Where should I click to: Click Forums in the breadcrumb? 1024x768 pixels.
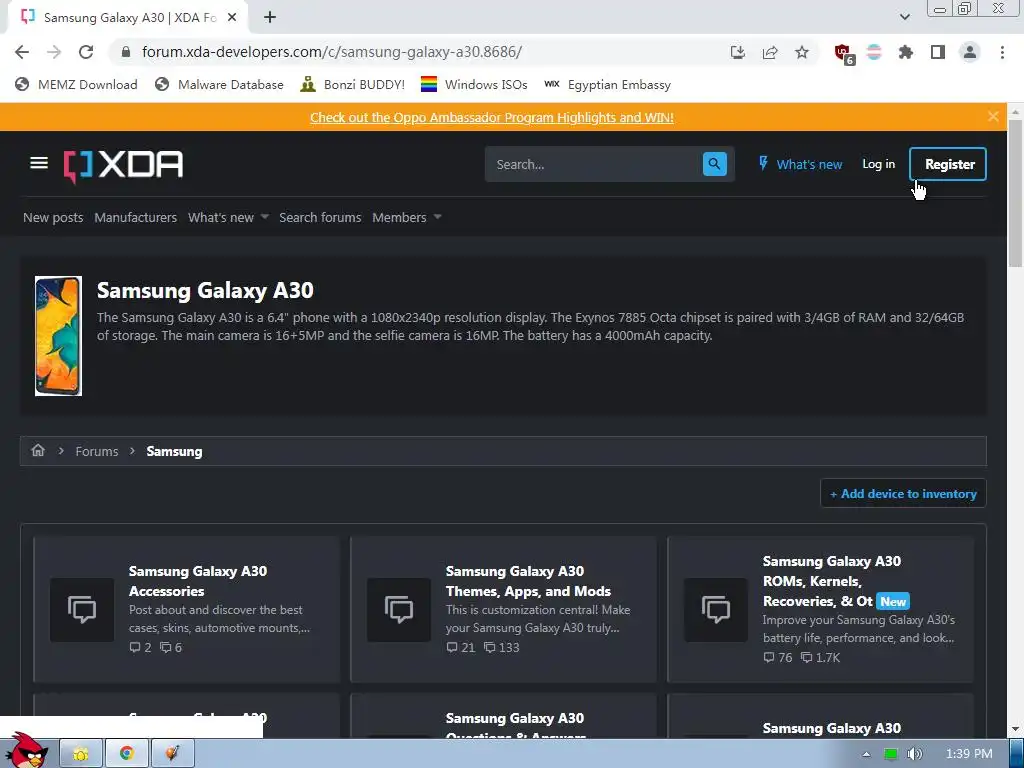(x=97, y=451)
